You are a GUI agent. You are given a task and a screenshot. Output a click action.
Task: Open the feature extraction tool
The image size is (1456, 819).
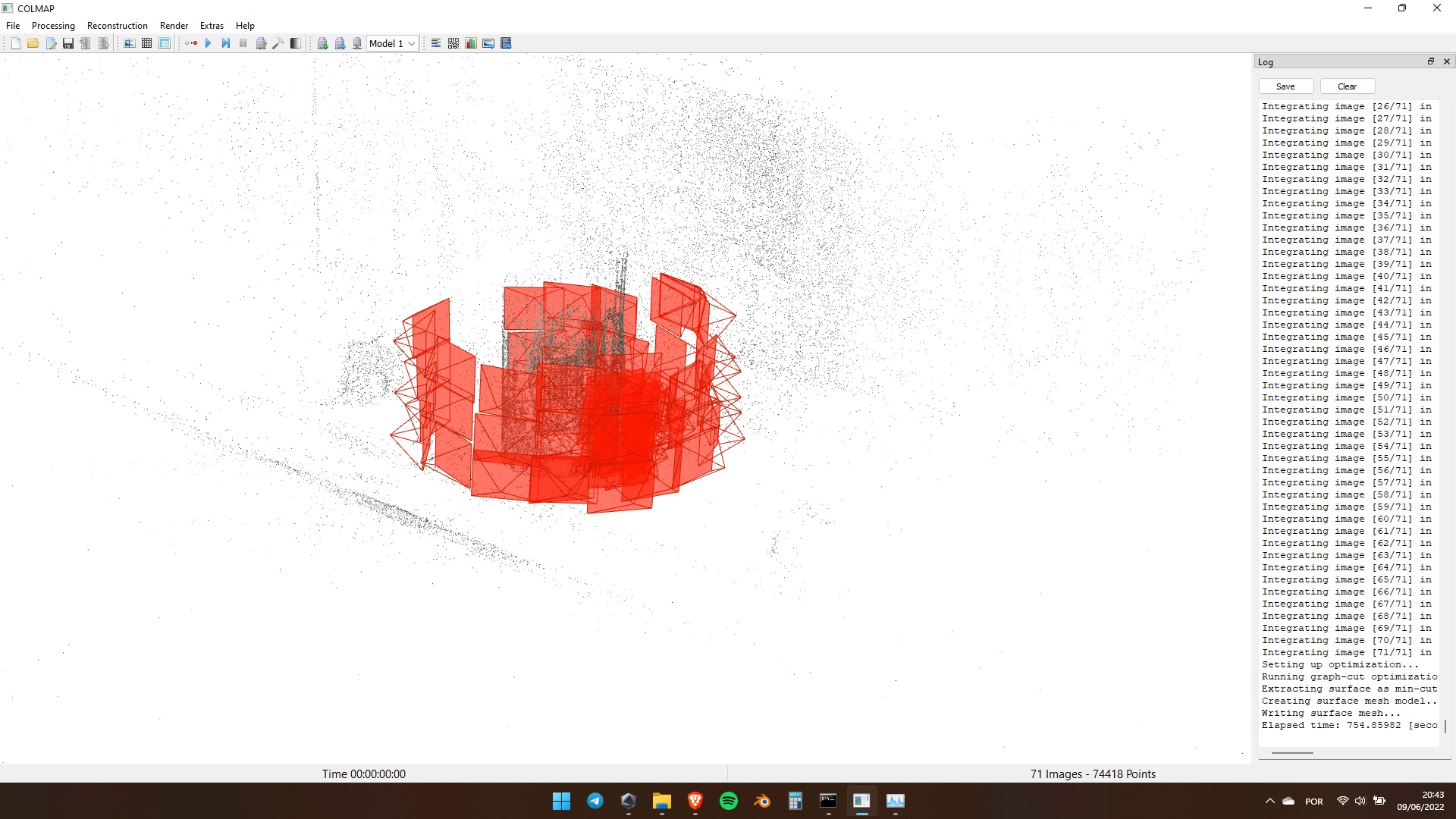tap(129, 43)
